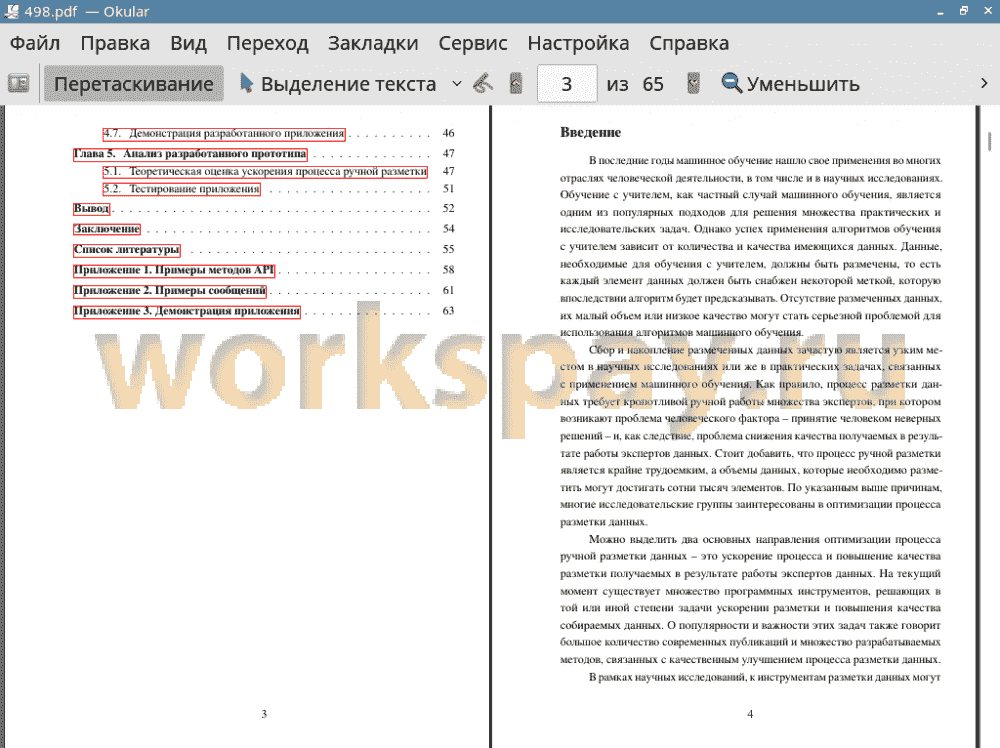This screenshot has height=748, width=1000.
Task: Follow link Приложение 2. Примеры сообщений
Action: point(170,291)
